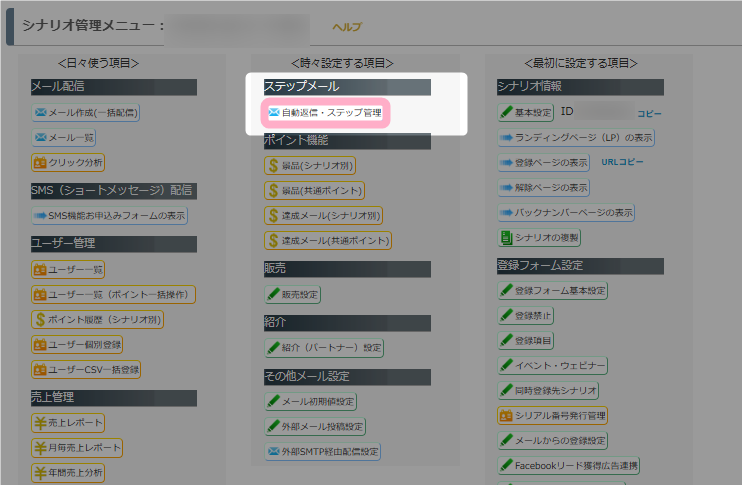
Task: Click the envelope icon on 自動返信・ステップ管理
Action: tap(273, 113)
